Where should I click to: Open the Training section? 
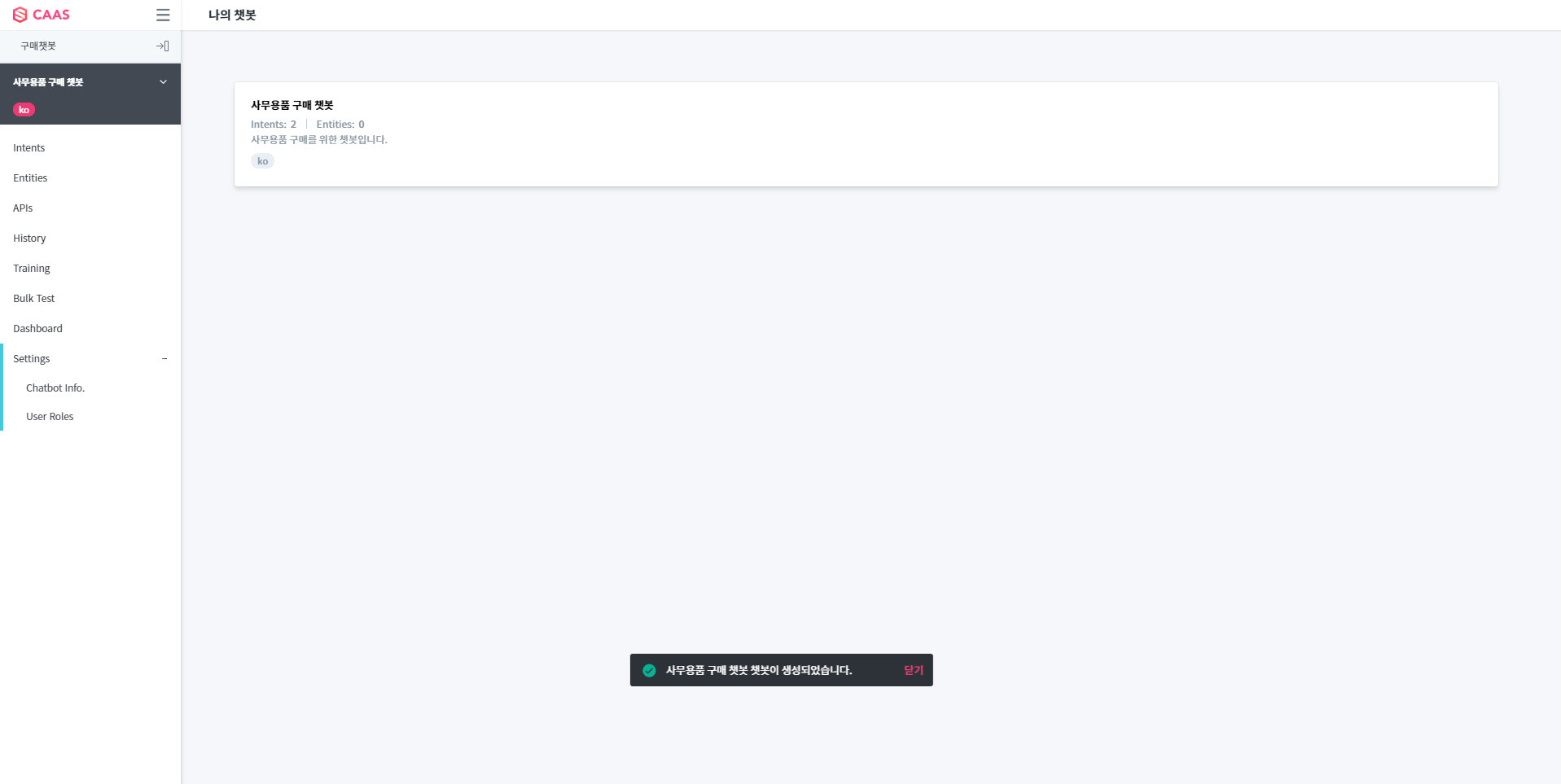tap(32, 269)
